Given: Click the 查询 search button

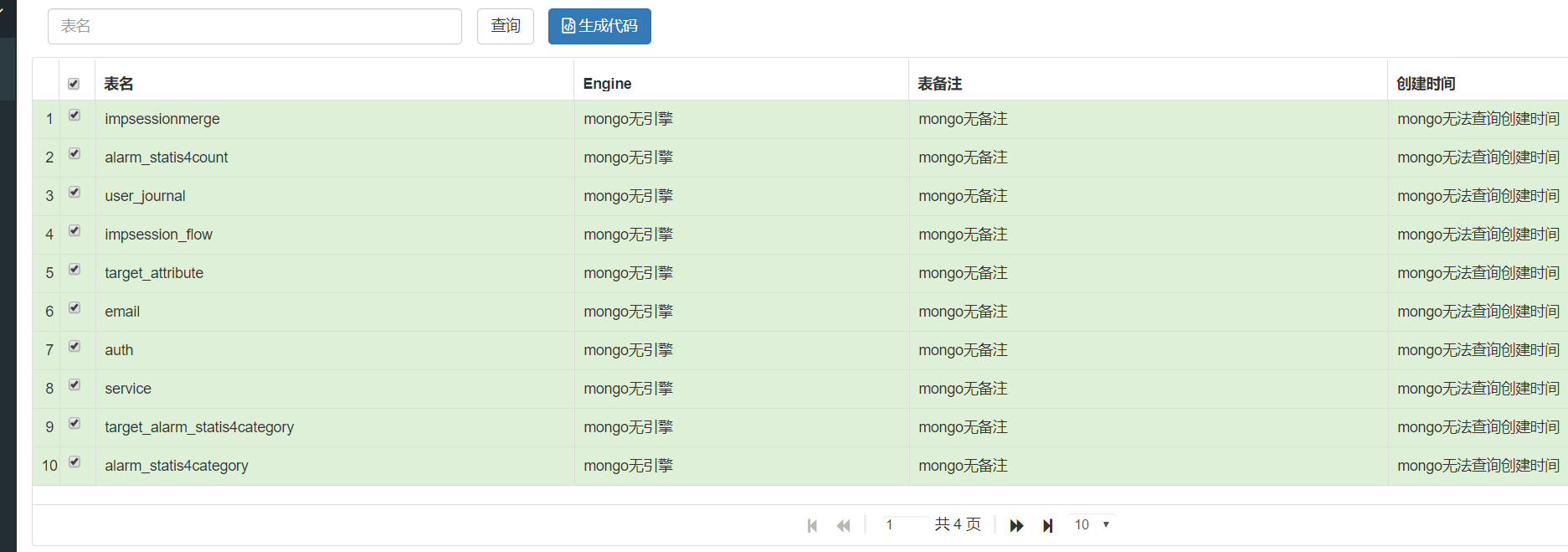Looking at the screenshot, I should click(506, 26).
